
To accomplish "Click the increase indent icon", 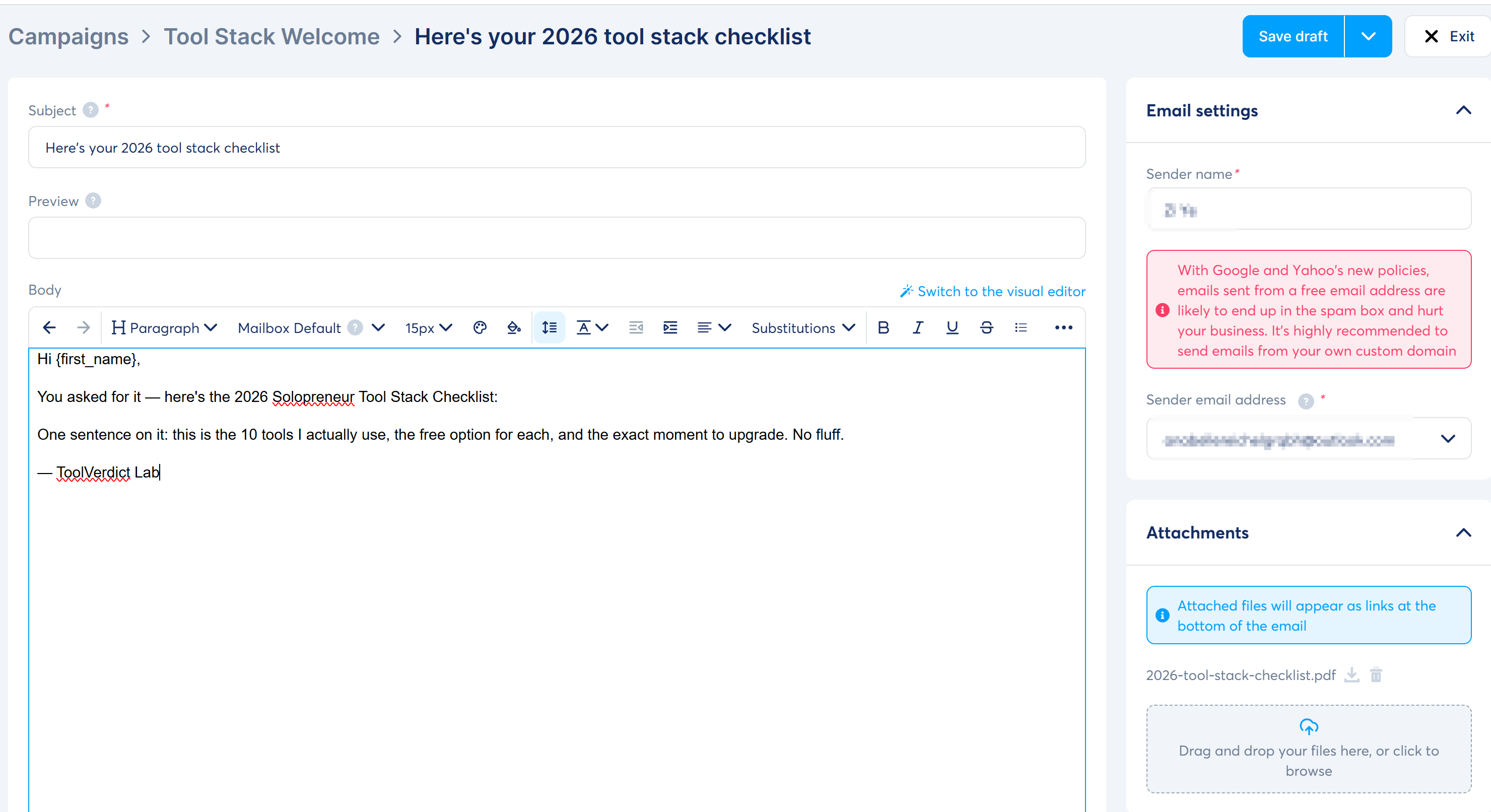I will 670,327.
